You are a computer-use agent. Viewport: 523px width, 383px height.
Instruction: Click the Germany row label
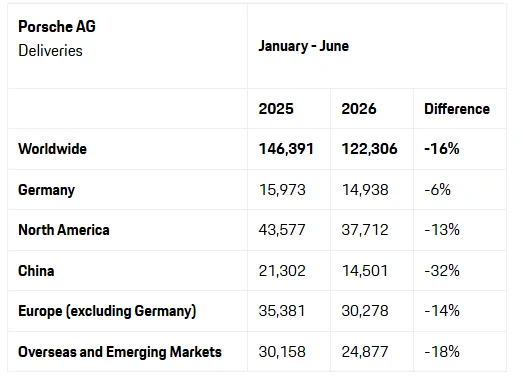[47, 190]
